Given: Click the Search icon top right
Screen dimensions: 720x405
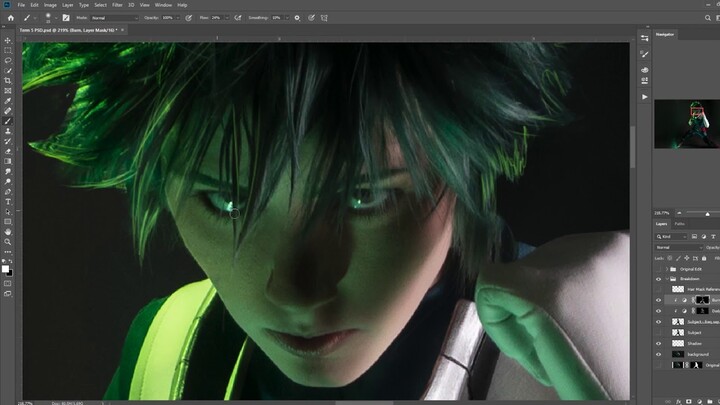Looking at the screenshot, I should pos(708,18).
